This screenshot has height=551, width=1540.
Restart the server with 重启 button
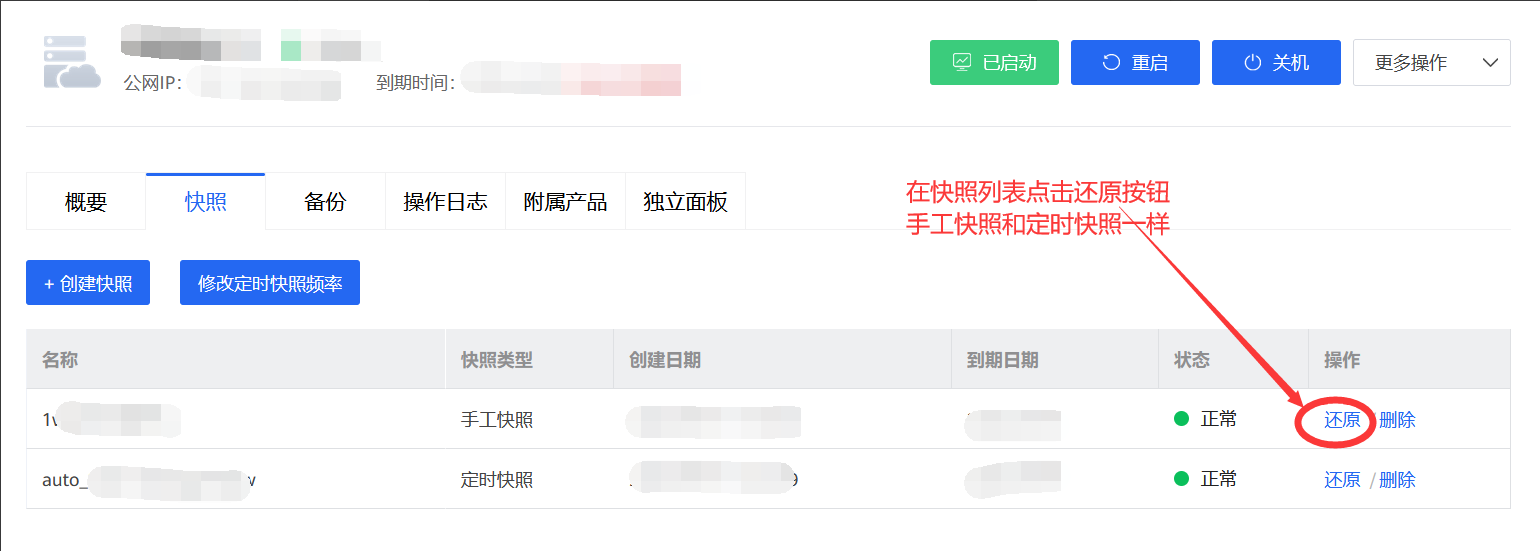coord(1135,62)
